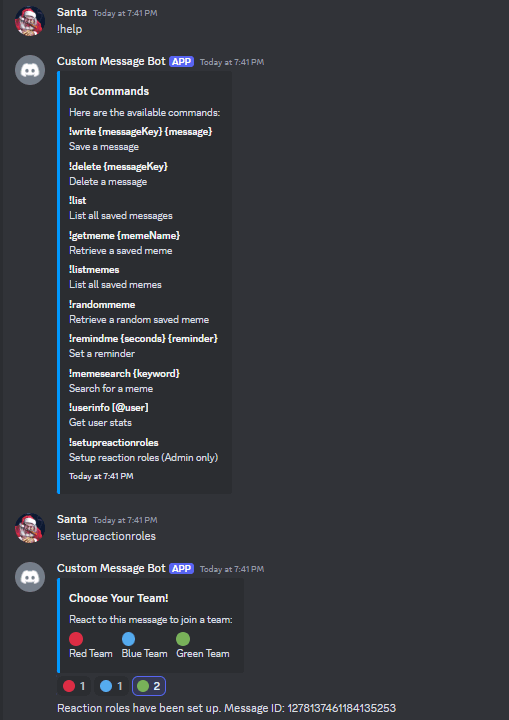The height and width of the screenshot is (720, 509).
Task: Open Santa's profile from the first username
Action: (x=72, y=12)
